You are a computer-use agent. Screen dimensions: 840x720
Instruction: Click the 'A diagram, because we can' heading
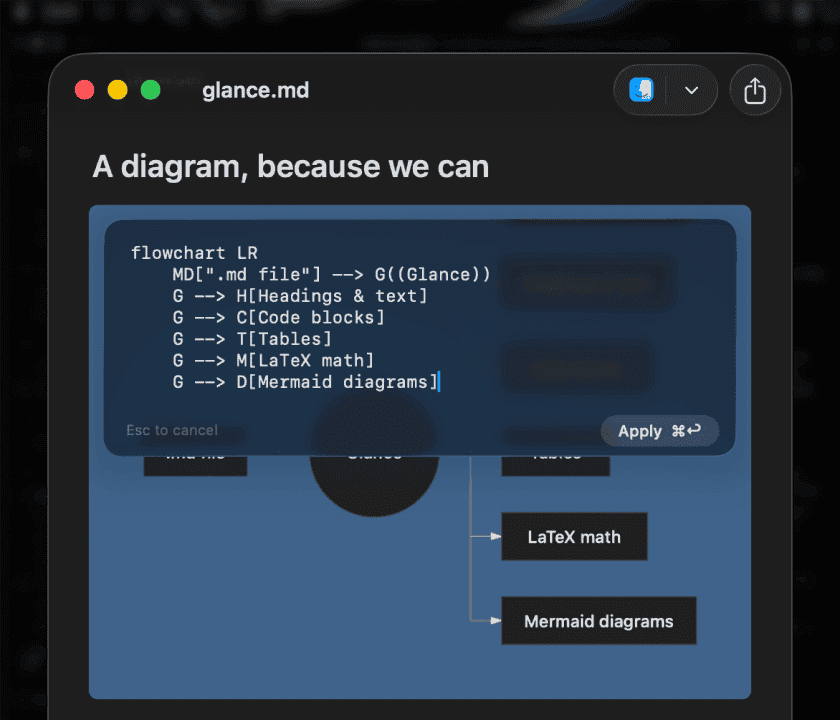coord(291,167)
